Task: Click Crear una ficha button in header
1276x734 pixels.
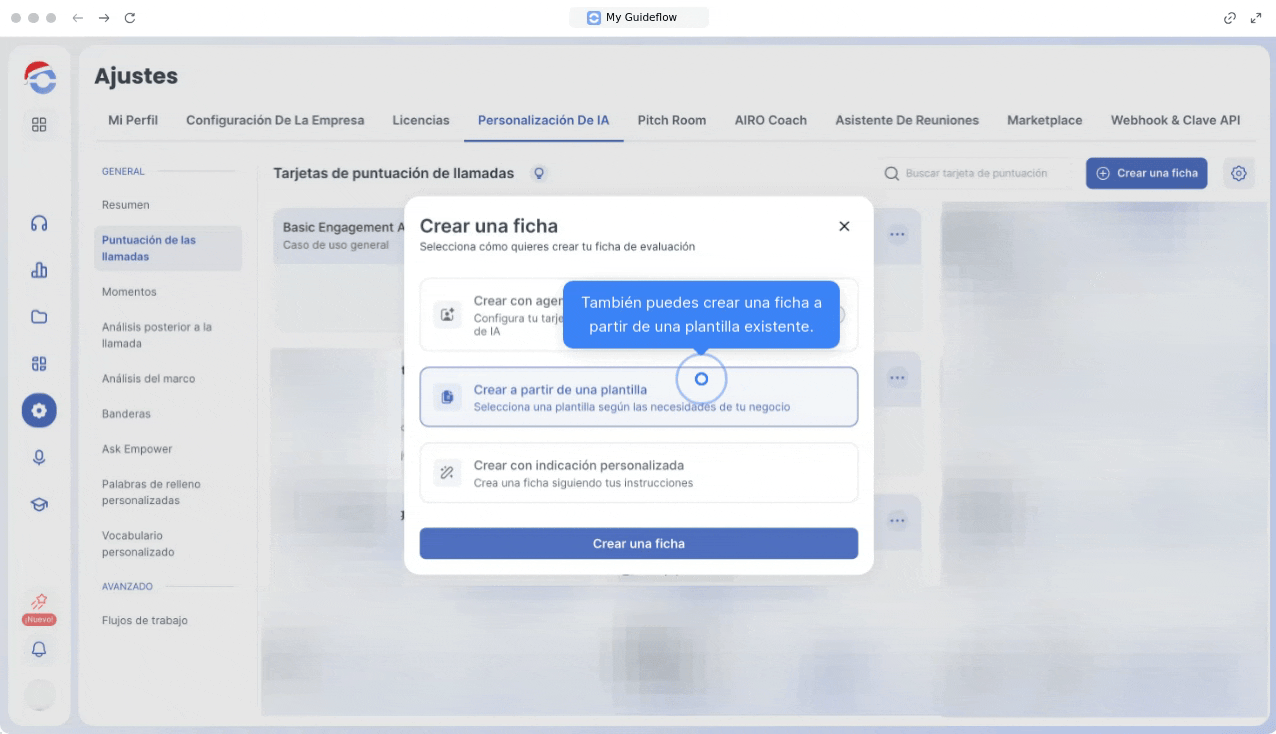Action: tap(1146, 173)
